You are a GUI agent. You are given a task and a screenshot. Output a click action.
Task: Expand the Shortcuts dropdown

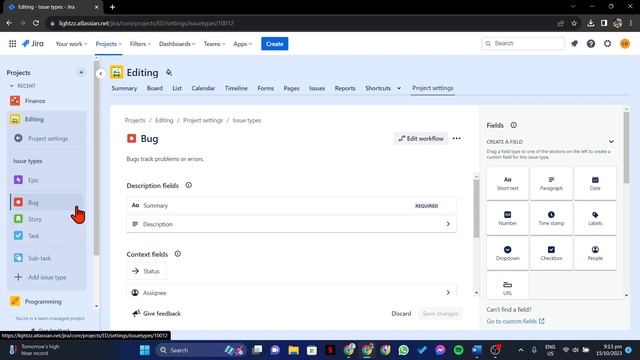(x=399, y=88)
